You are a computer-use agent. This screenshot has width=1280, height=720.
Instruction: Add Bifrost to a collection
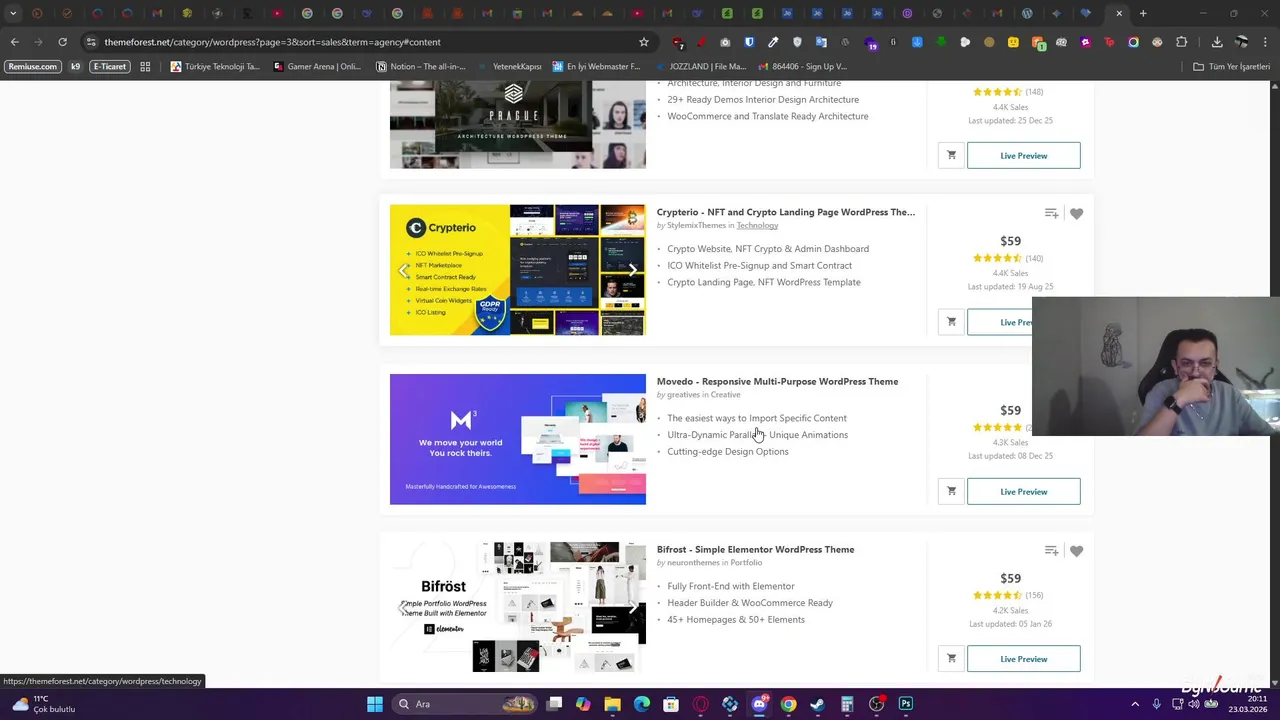[x=1051, y=551]
